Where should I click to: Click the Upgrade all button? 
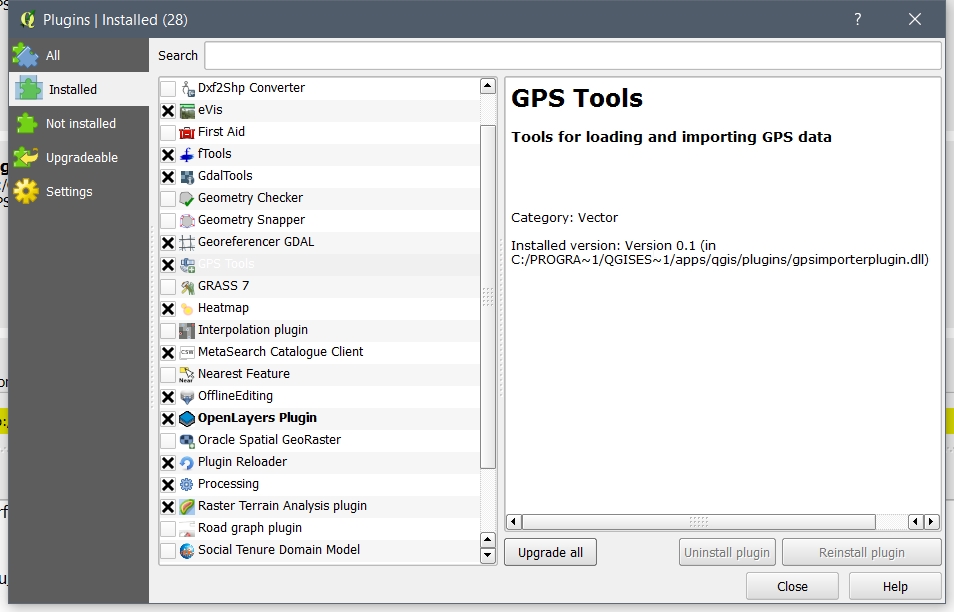click(550, 552)
